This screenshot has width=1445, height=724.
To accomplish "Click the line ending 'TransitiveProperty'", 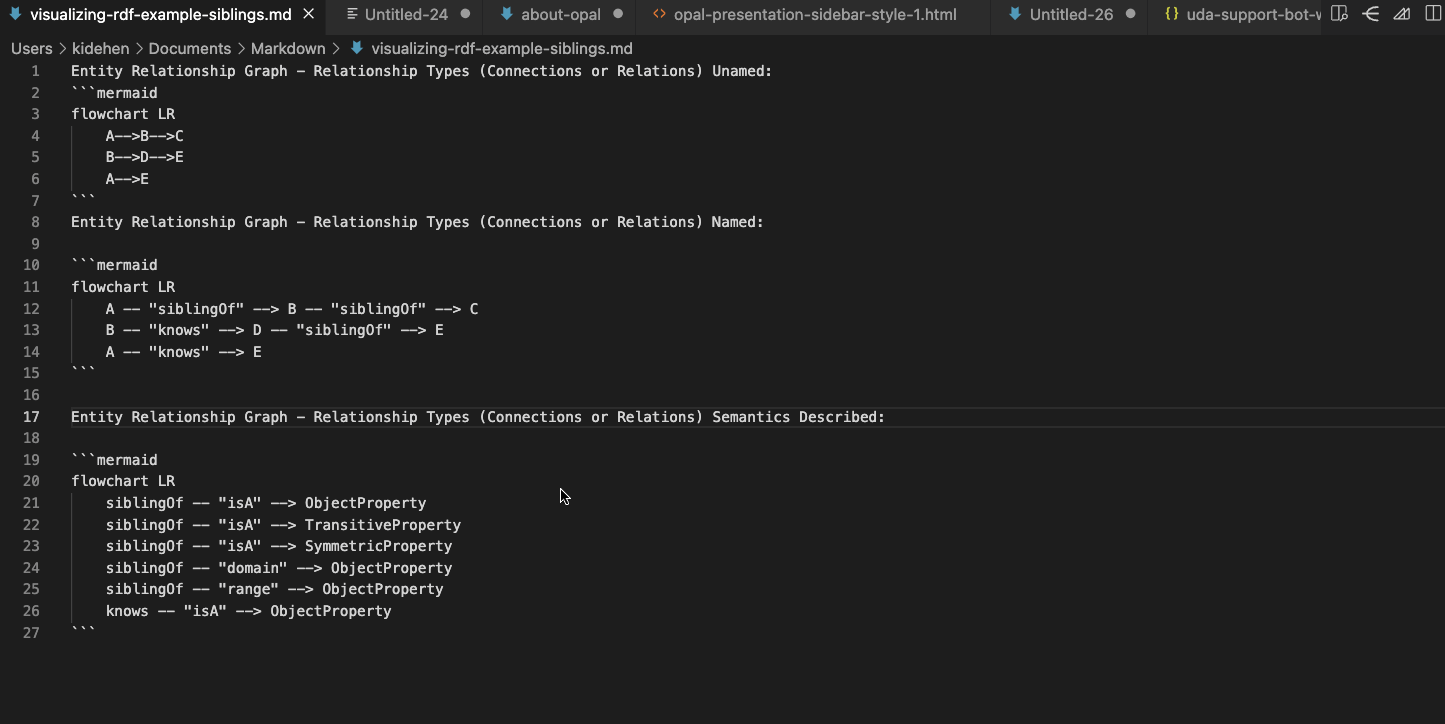I will 283,525.
